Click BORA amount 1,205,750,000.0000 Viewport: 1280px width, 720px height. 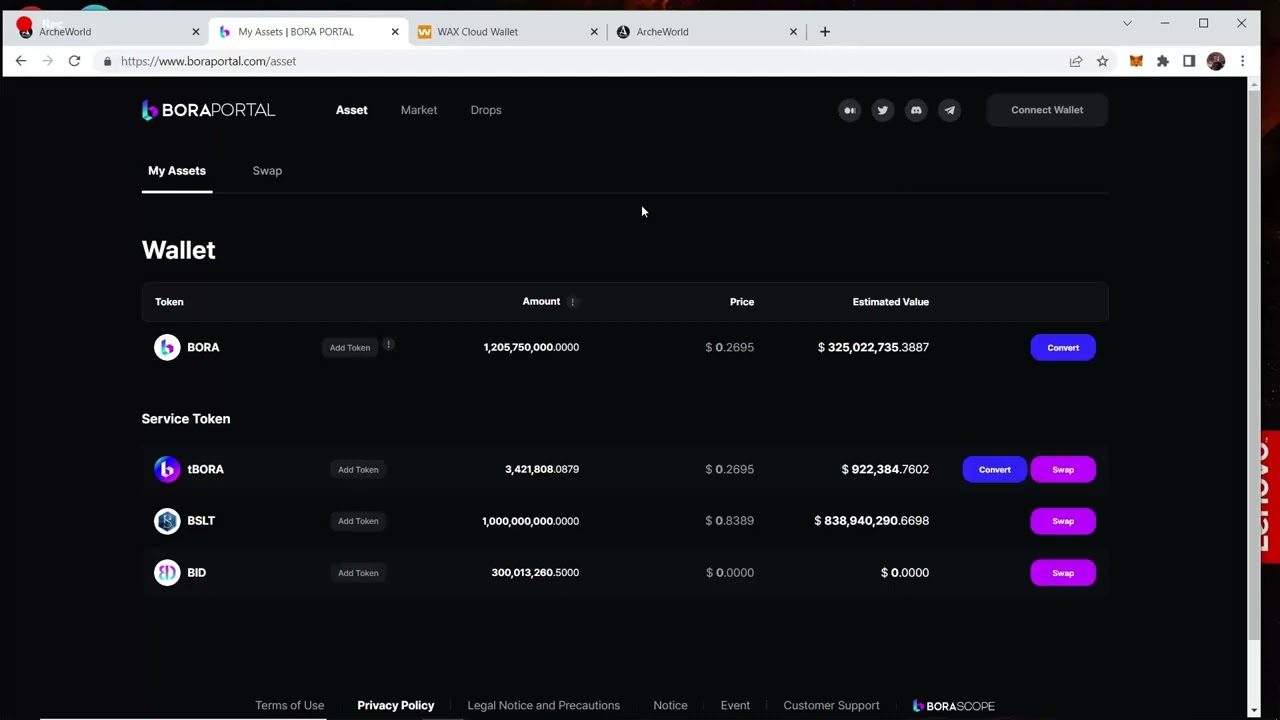tap(531, 347)
